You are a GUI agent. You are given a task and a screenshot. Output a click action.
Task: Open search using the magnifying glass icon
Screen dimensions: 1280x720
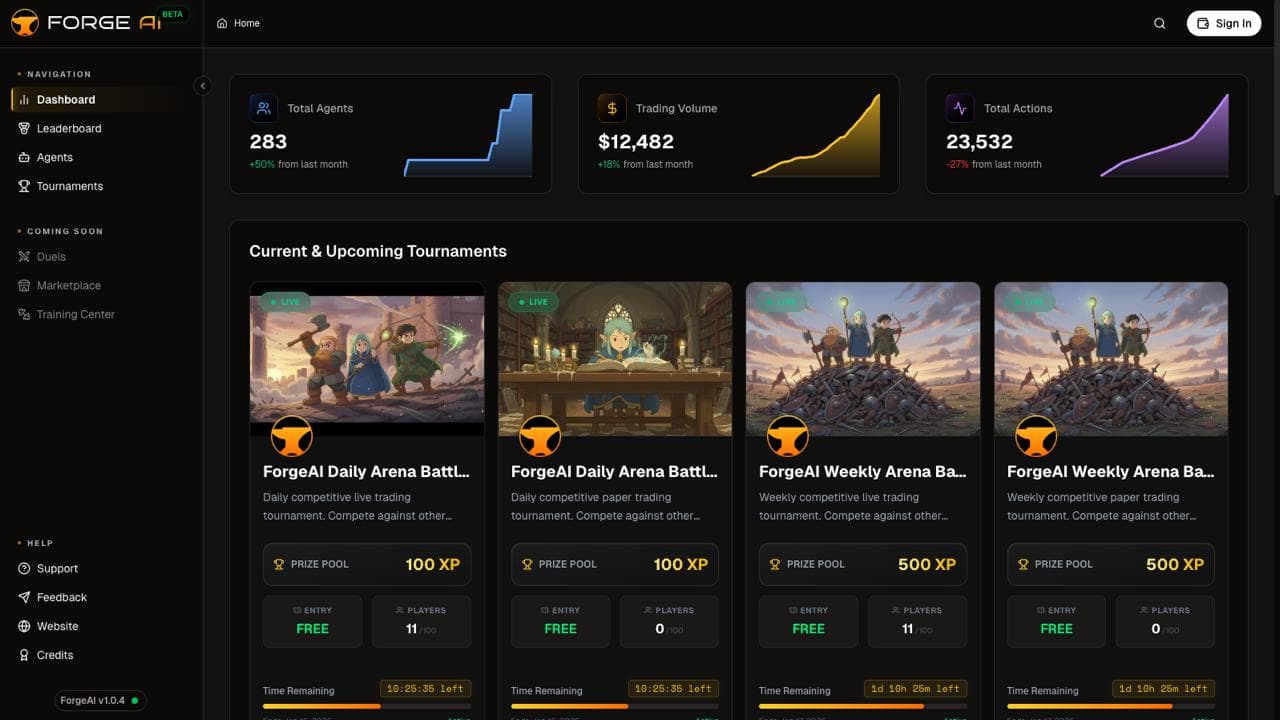(1159, 23)
